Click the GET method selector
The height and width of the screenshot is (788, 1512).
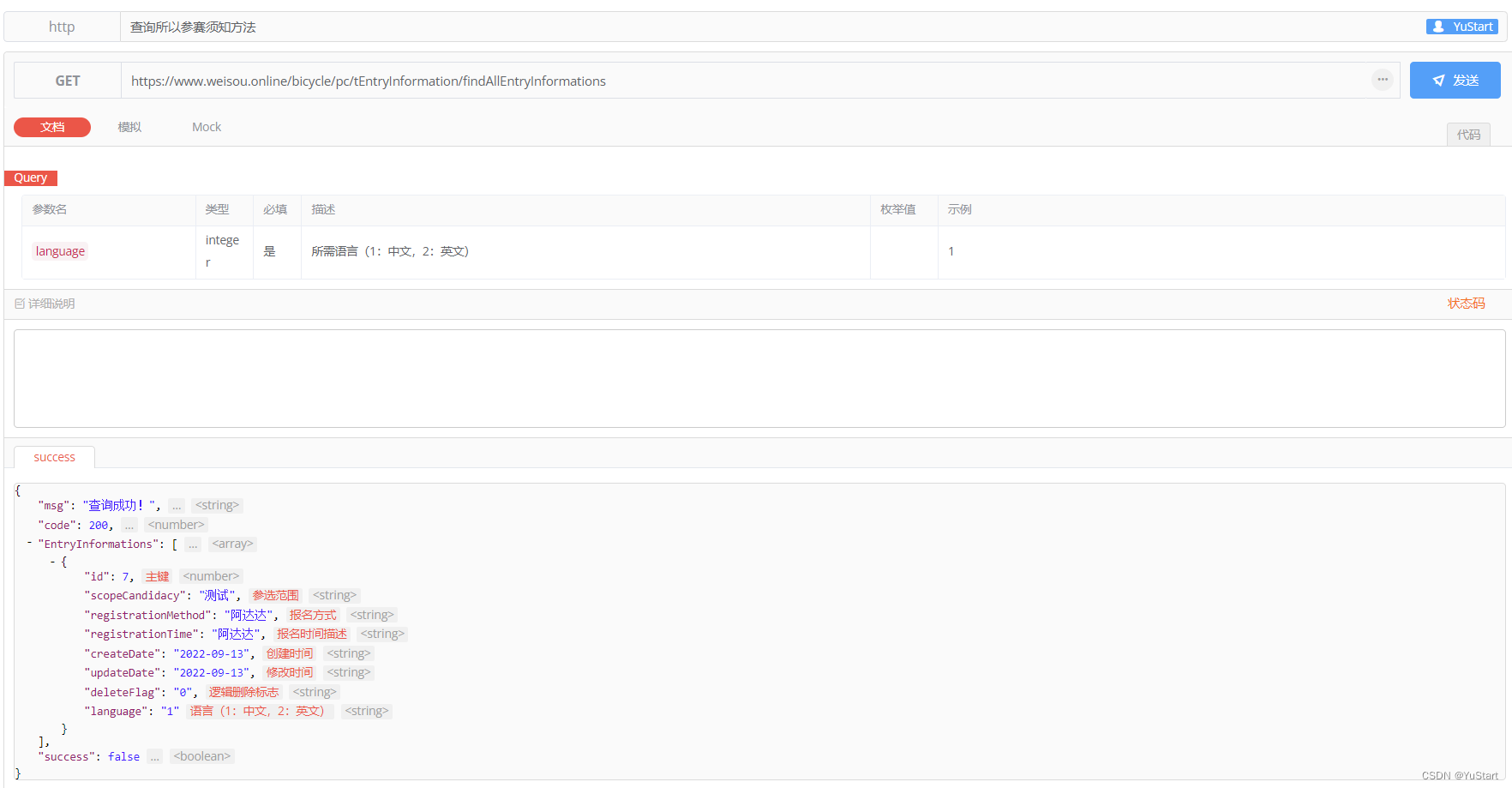click(x=68, y=81)
